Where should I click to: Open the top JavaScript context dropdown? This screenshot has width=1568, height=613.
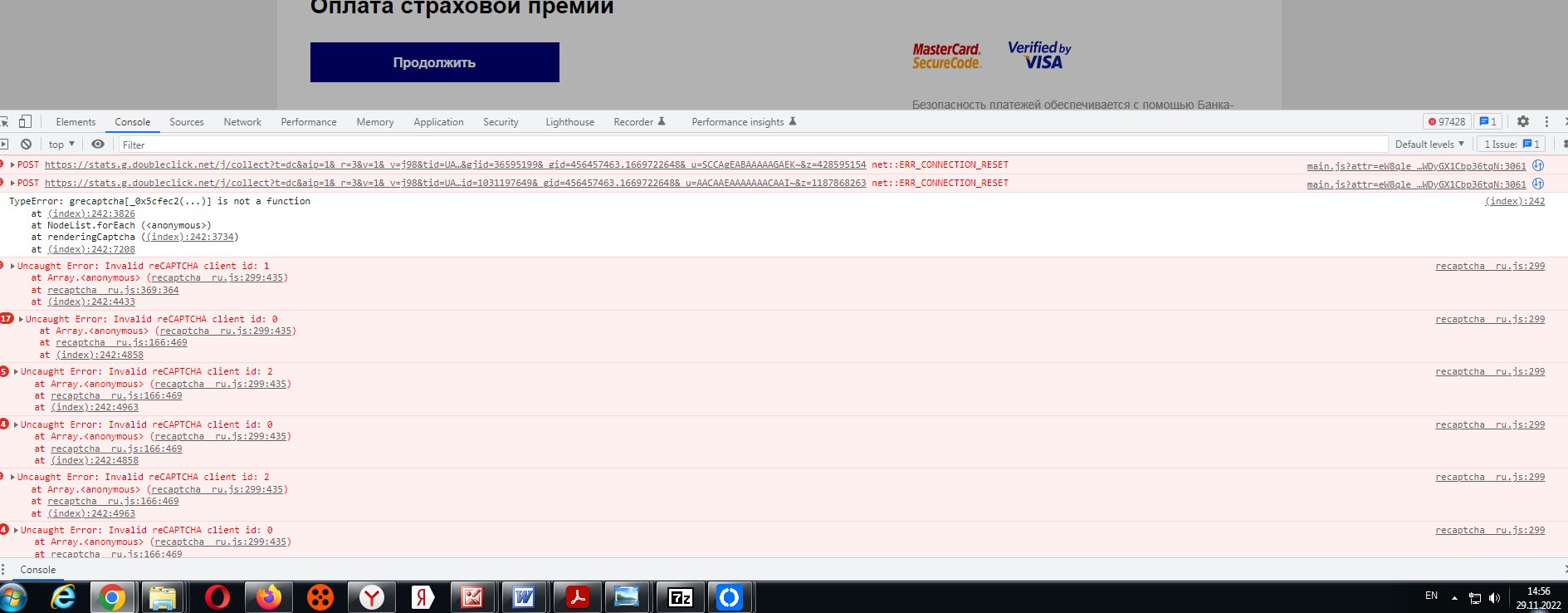(x=61, y=144)
